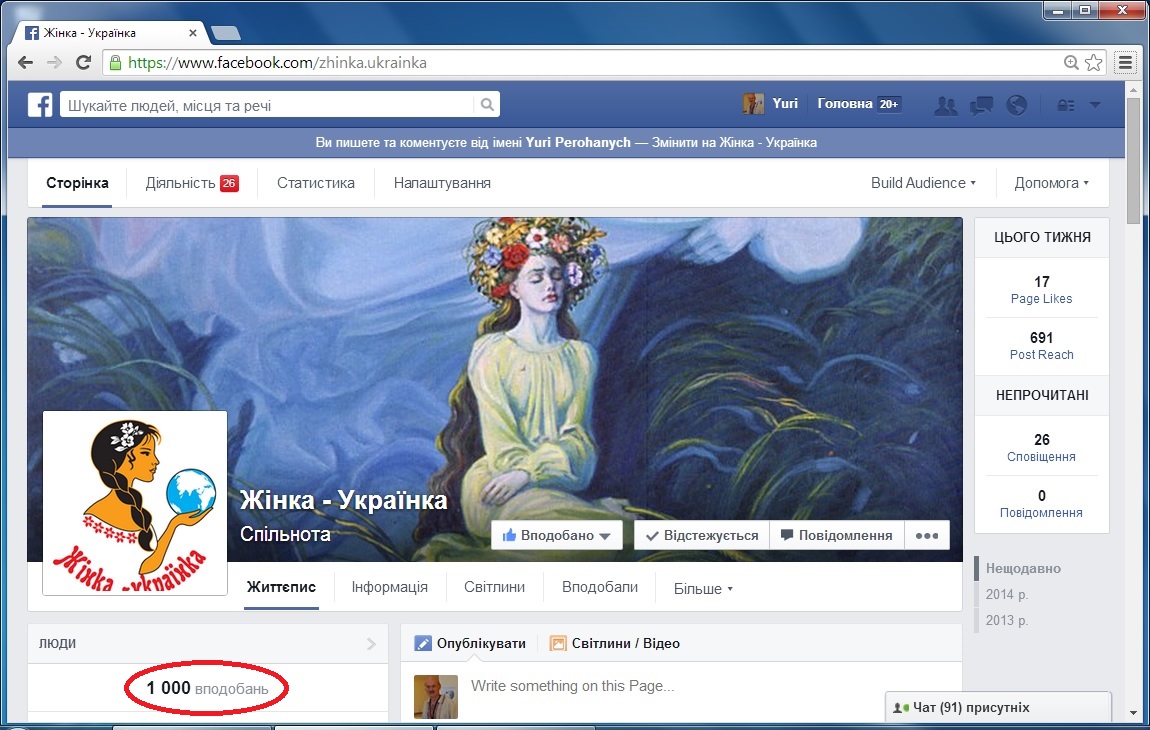Expand the Більше tab menu
Image resolution: width=1150 pixels, height=730 pixels.
[x=702, y=588]
